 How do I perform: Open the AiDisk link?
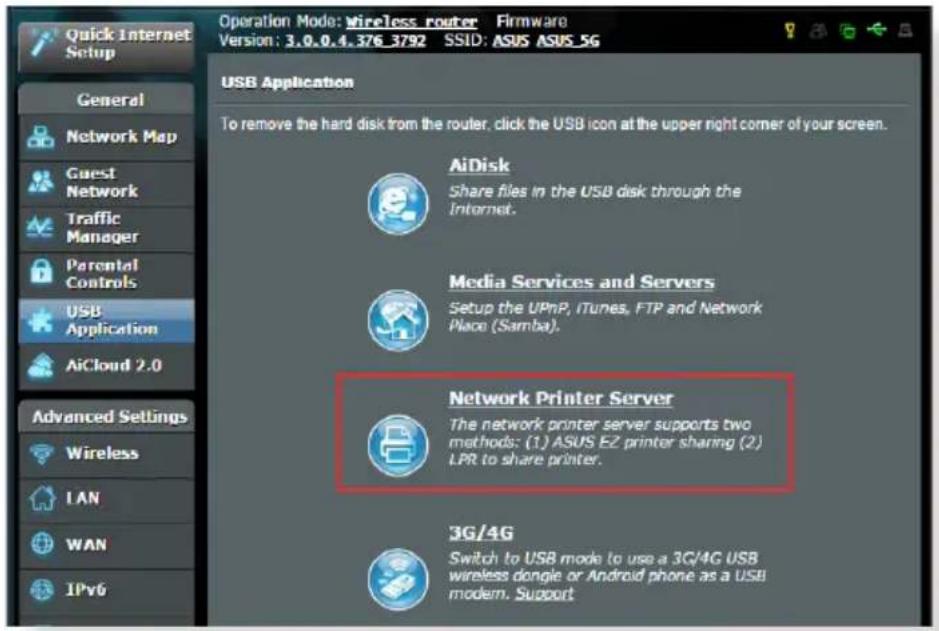[x=479, y=165]
